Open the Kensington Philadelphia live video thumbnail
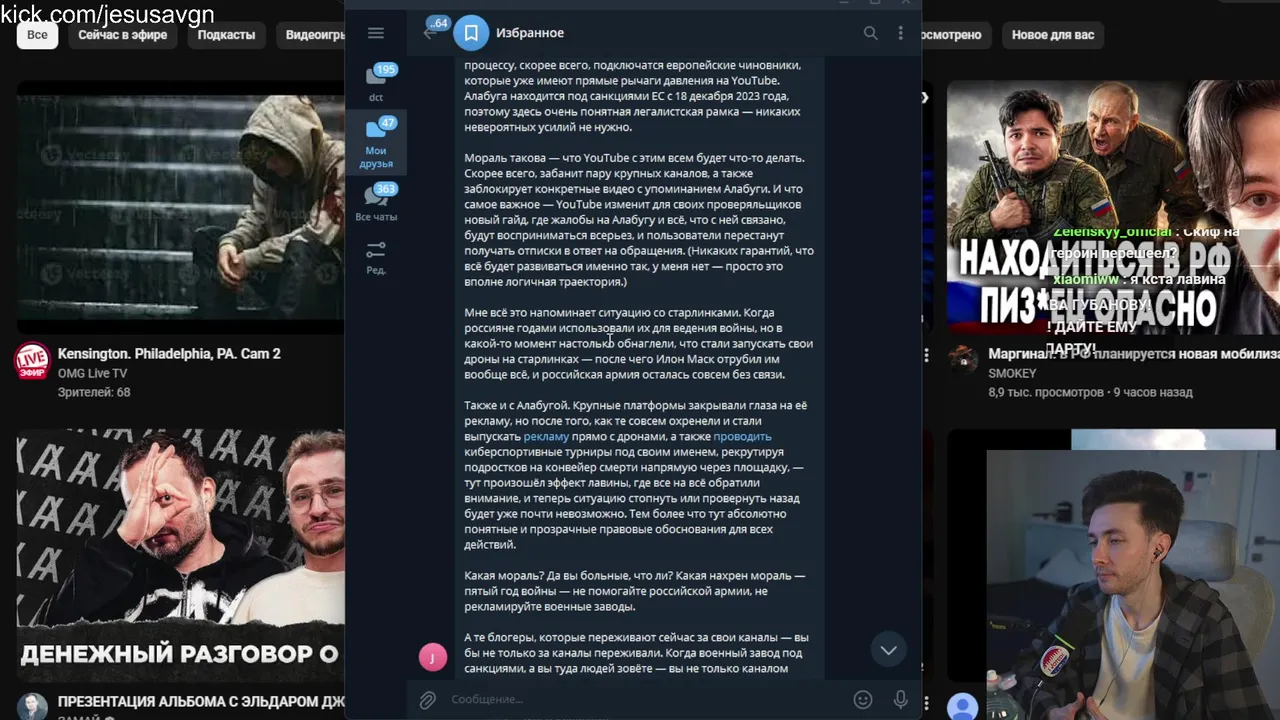Image resolution: width=1280 pixels, height=720 pixels. [x=181, y=207]
